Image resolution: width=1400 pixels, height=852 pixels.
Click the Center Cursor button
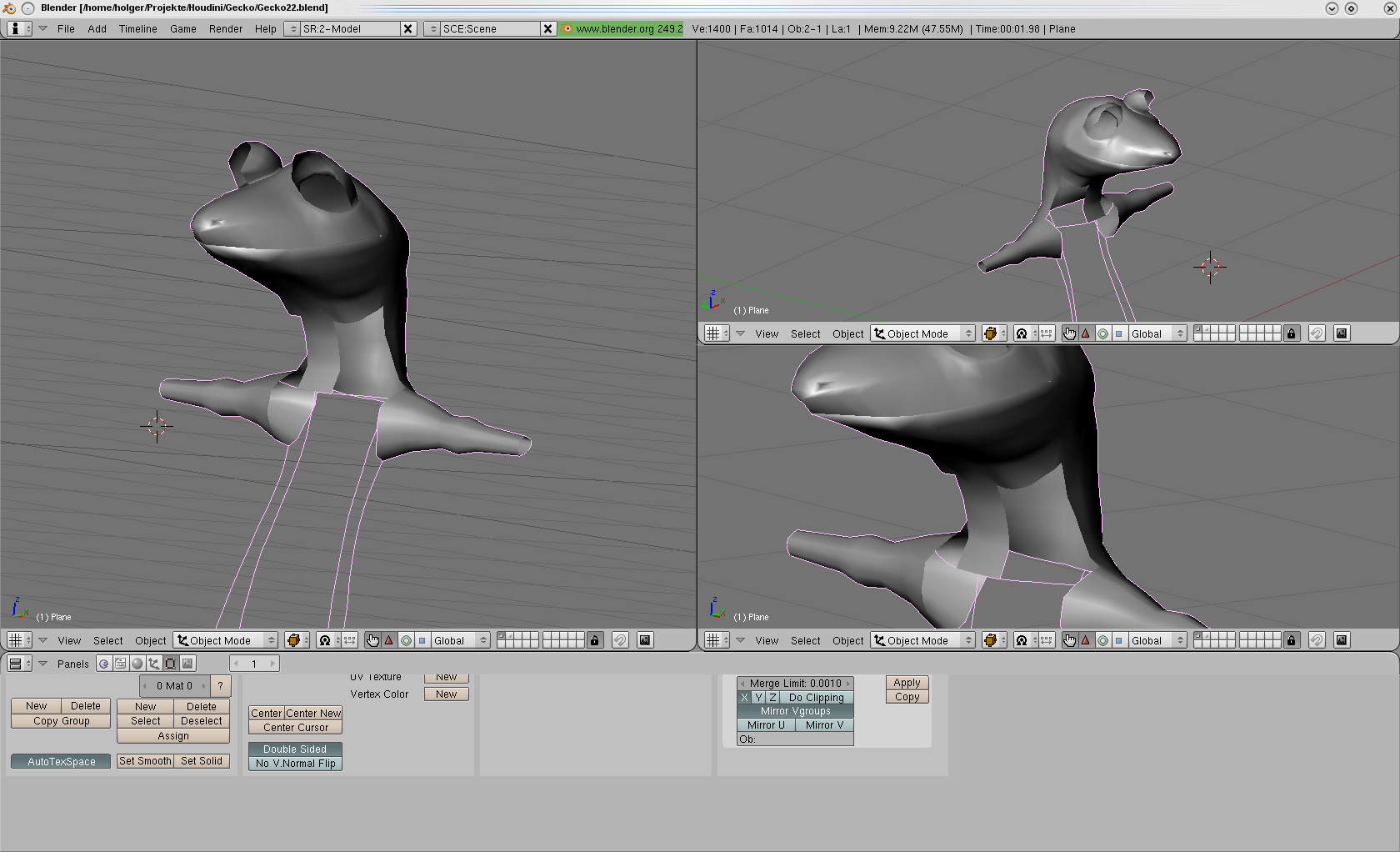click(x=296, y=728)
